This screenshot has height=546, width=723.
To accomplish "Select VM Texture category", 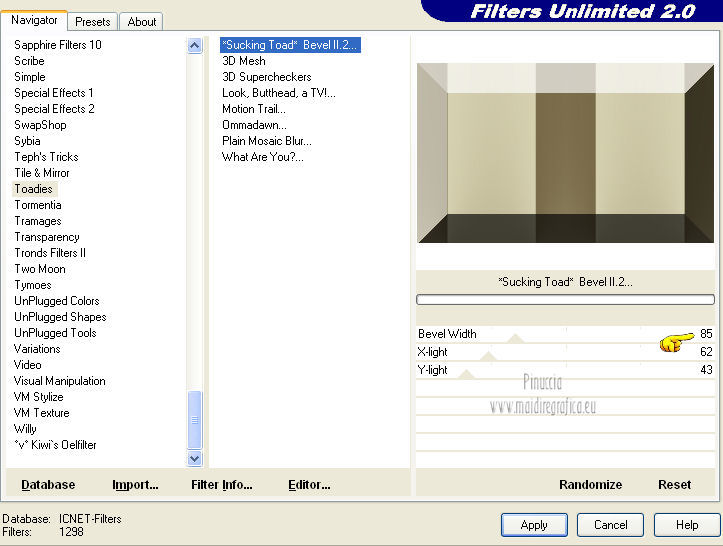I will point(41,413).
